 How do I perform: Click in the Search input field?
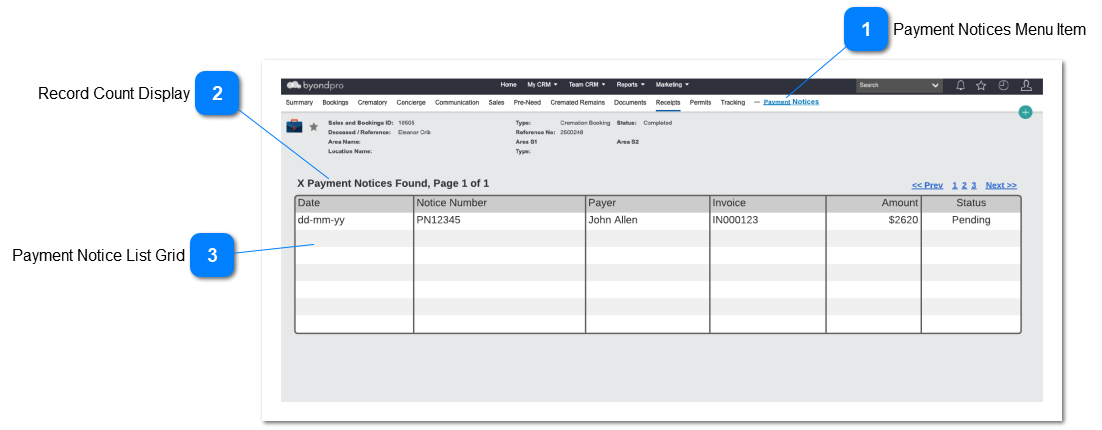(x=890, y=85)
